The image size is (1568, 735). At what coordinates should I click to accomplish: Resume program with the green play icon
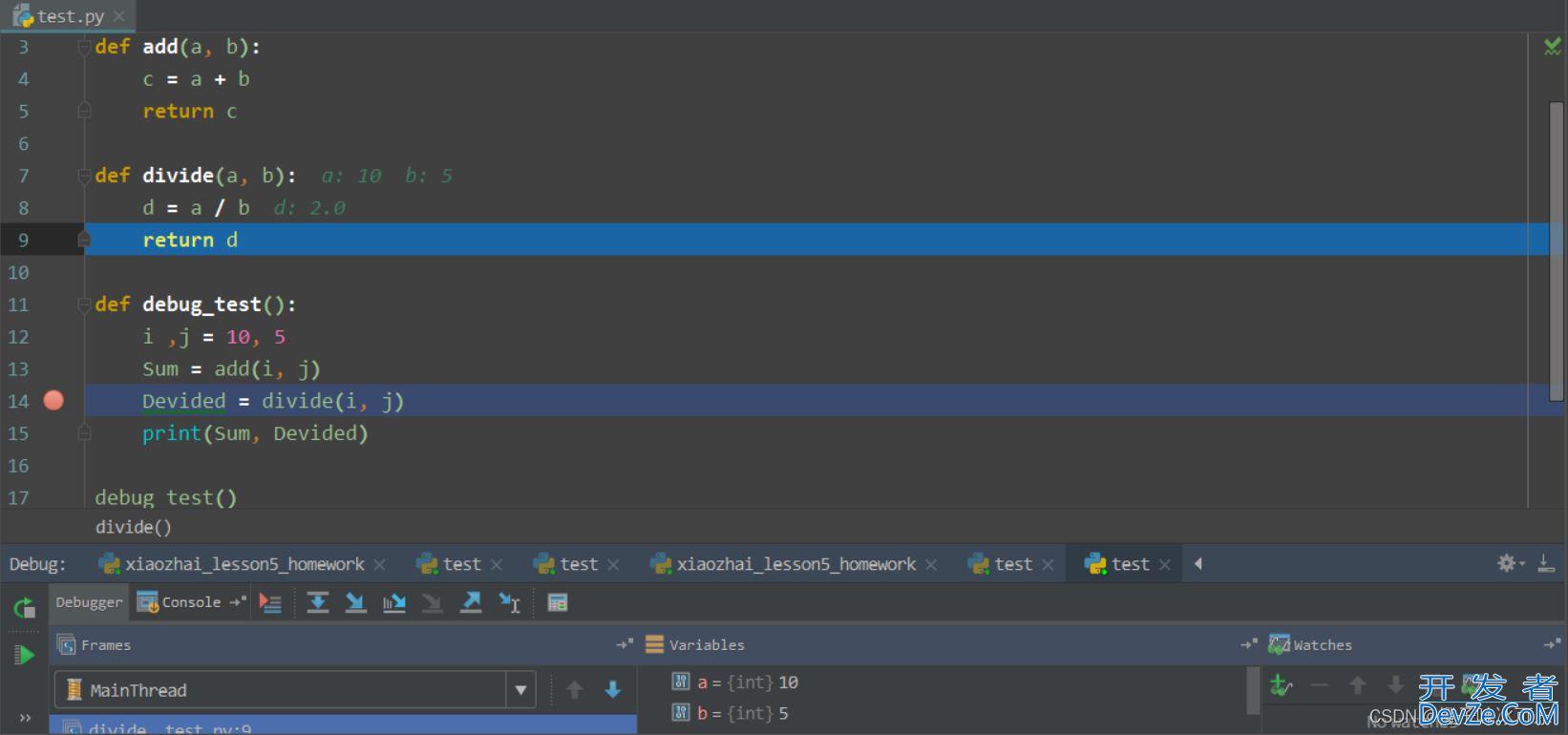point(25,655)
